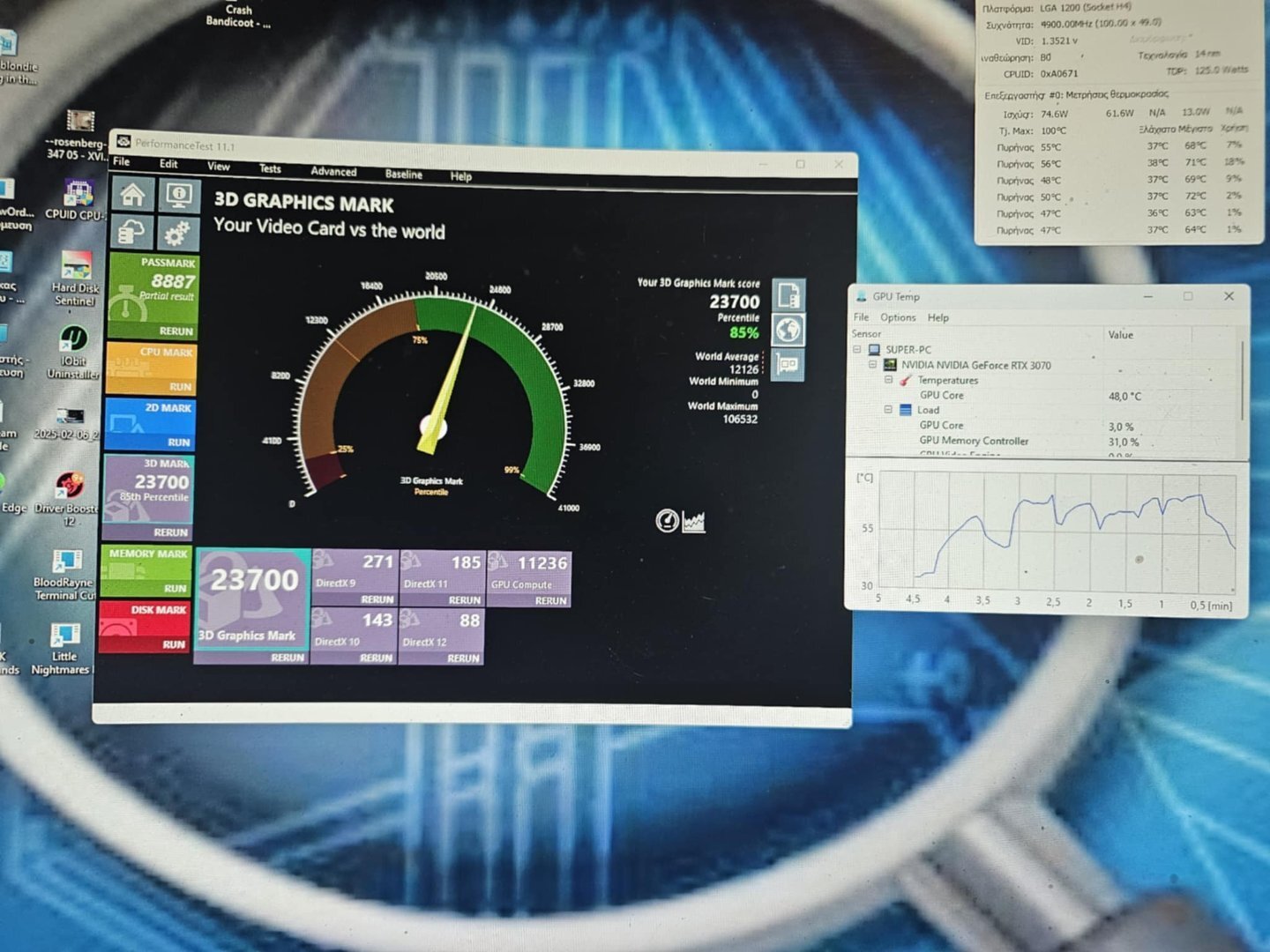Click the 85% percentile value

pyautogui.click(x=744, y=332)
